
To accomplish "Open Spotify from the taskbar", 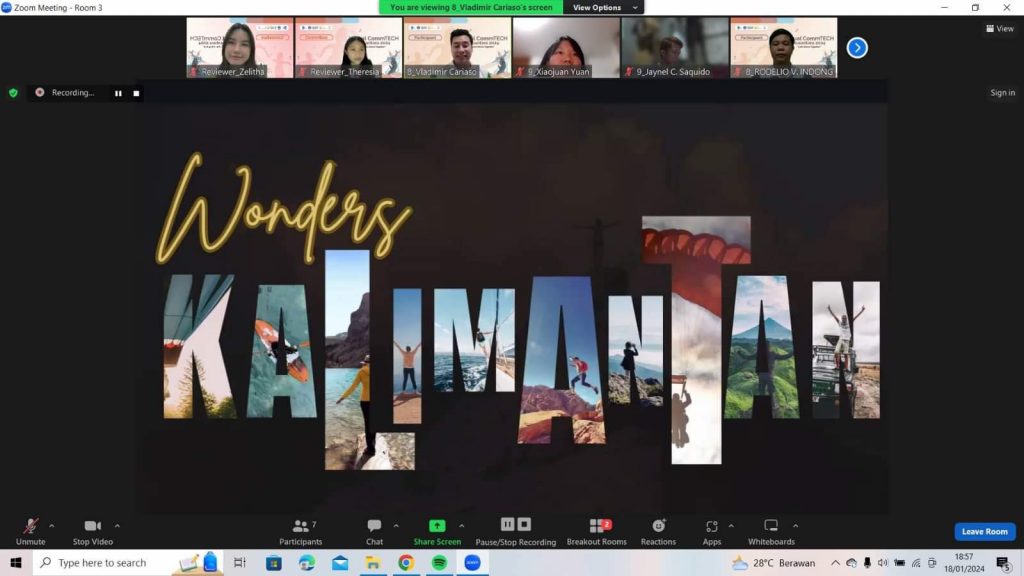I will click(440, 562).
